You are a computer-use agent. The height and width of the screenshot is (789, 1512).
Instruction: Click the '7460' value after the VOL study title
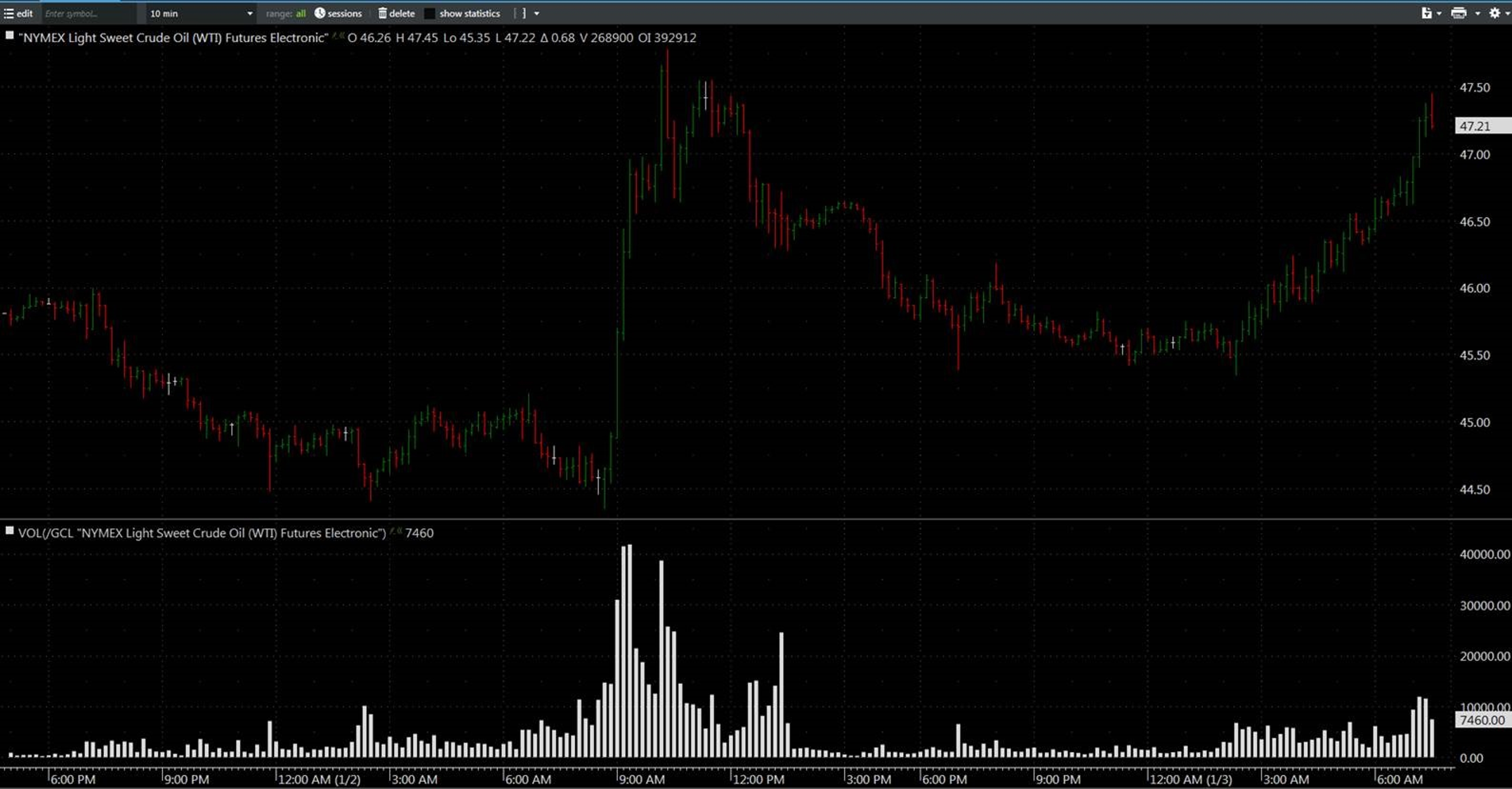[419, 533]
